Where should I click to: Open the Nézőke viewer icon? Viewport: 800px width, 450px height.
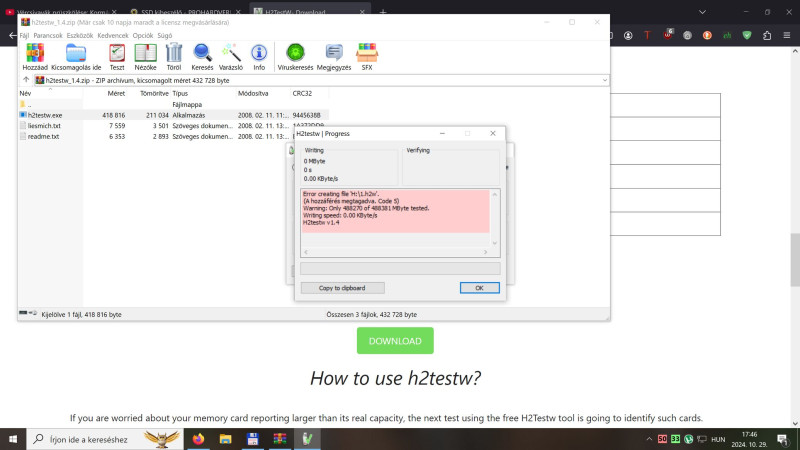tap(145, 53)
